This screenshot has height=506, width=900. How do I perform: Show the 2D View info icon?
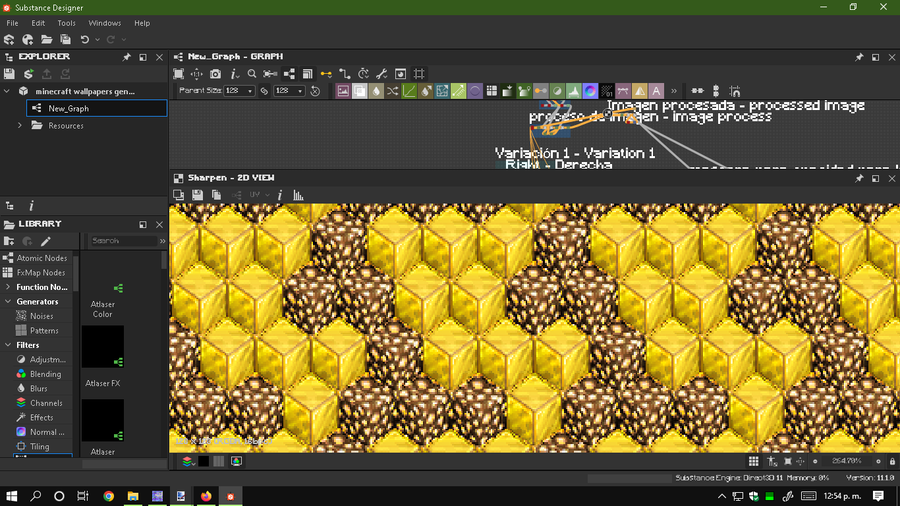280,195
